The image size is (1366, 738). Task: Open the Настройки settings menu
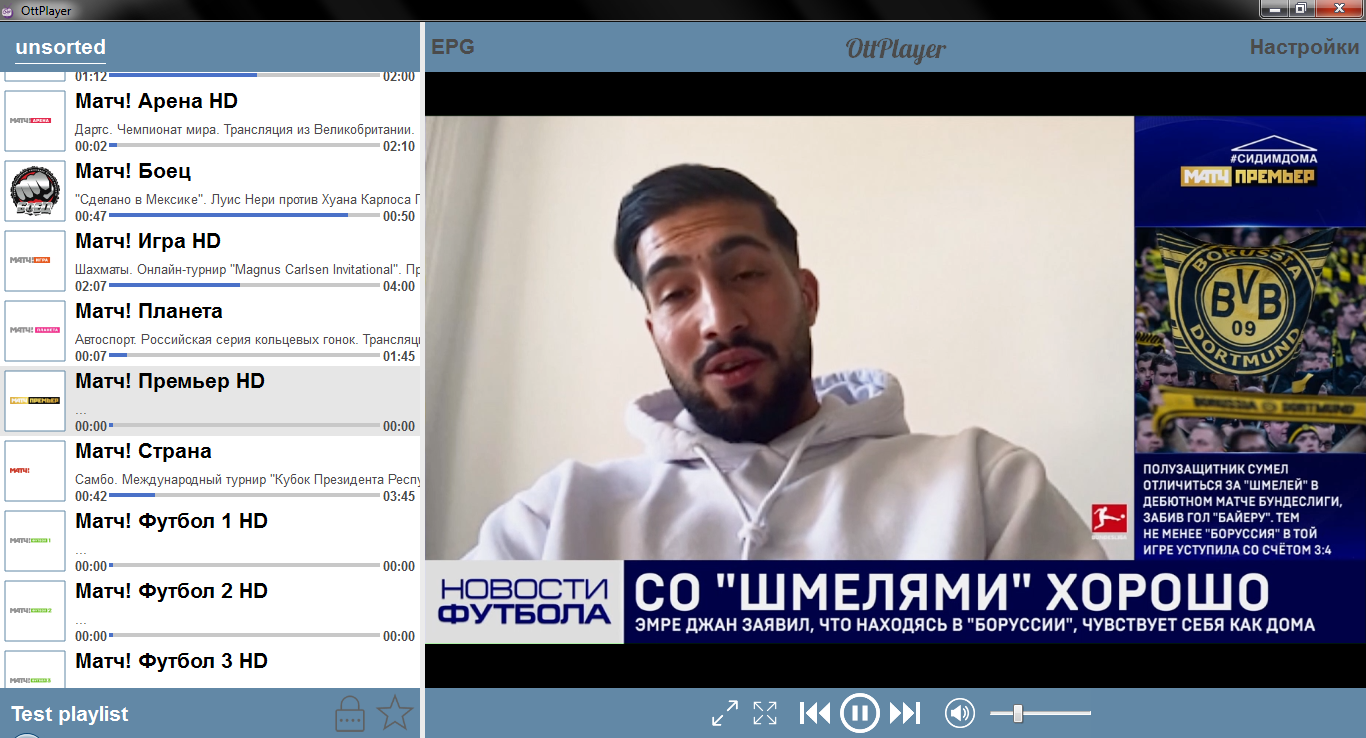tap(1304, 47)
